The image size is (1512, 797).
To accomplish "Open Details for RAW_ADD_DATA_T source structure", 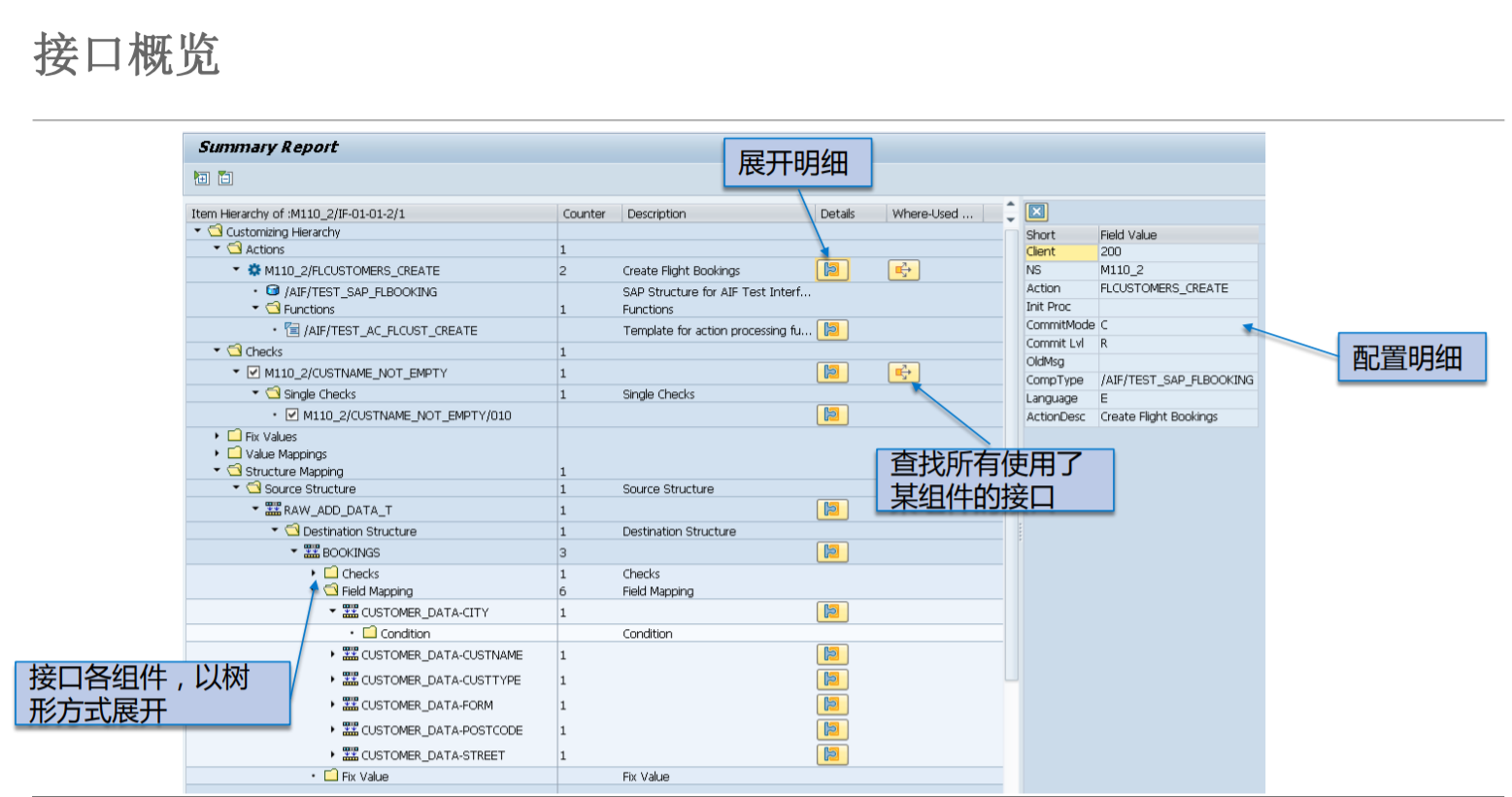I will (x=832, y=510).
